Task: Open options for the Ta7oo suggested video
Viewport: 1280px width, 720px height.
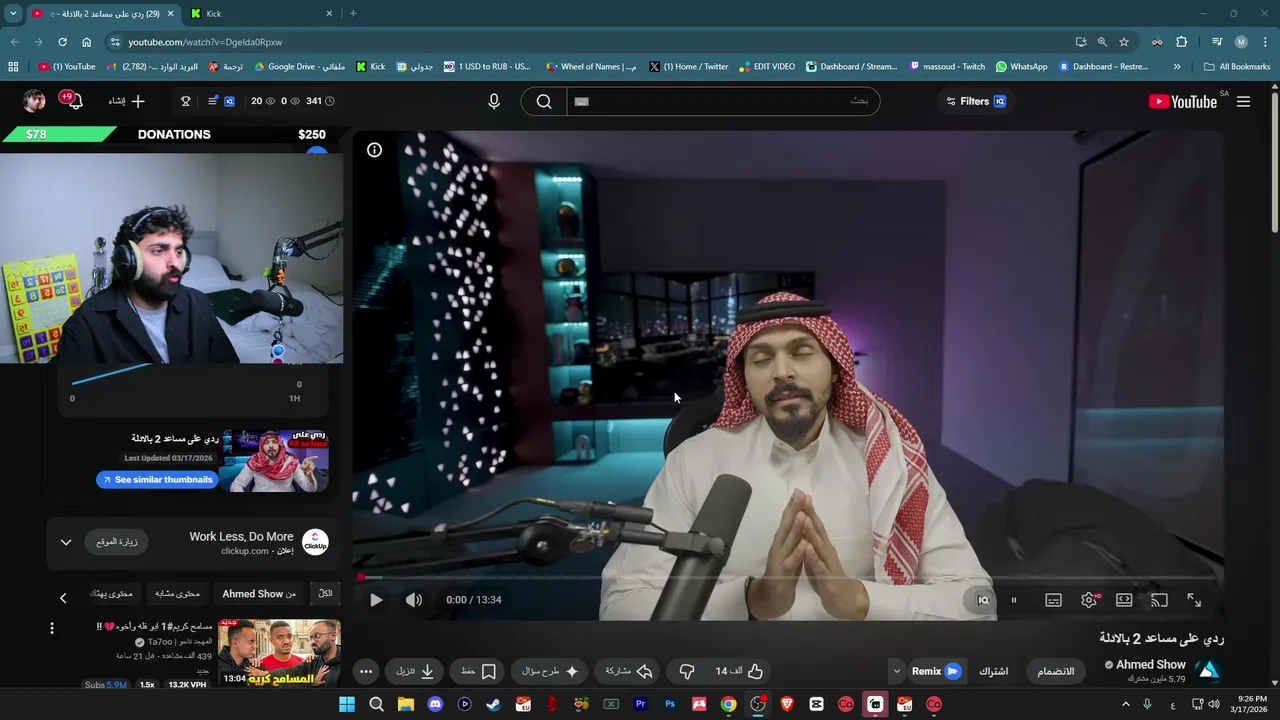Action: click(52, 628)
